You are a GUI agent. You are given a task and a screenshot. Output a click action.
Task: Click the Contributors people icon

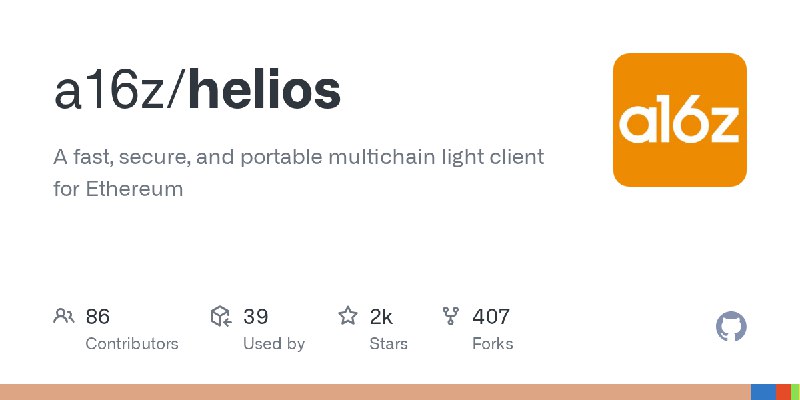(x=64, y=317)
